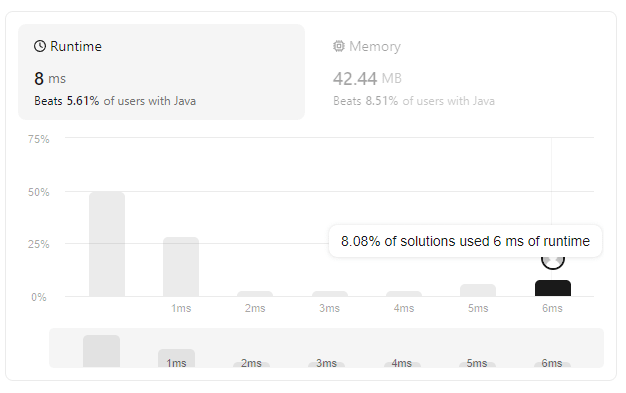
Task: Click the 8 ms runtime value
Action: point(50,78)
